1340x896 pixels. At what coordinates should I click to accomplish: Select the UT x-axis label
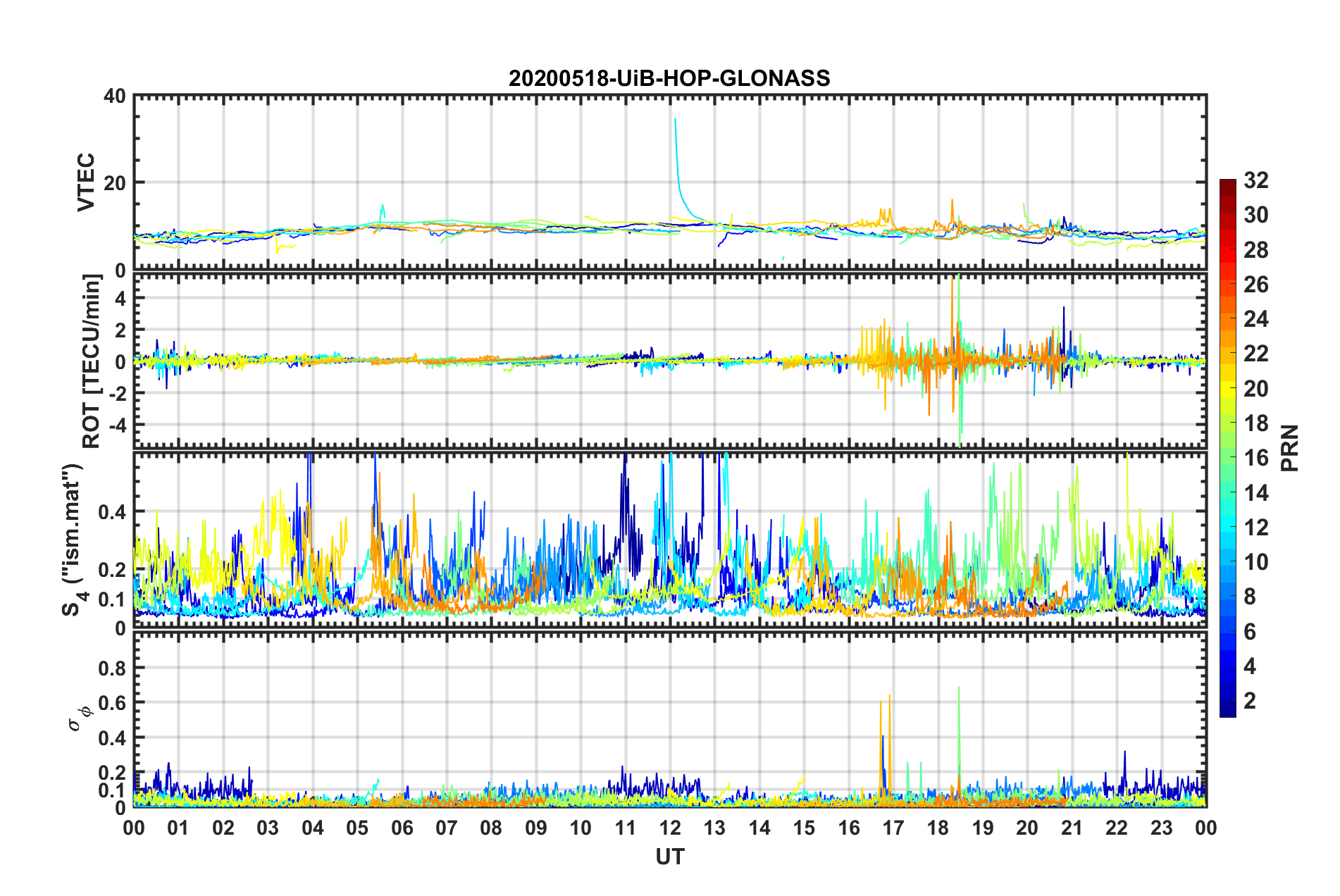pyautogui.click(x=670, y=856)
